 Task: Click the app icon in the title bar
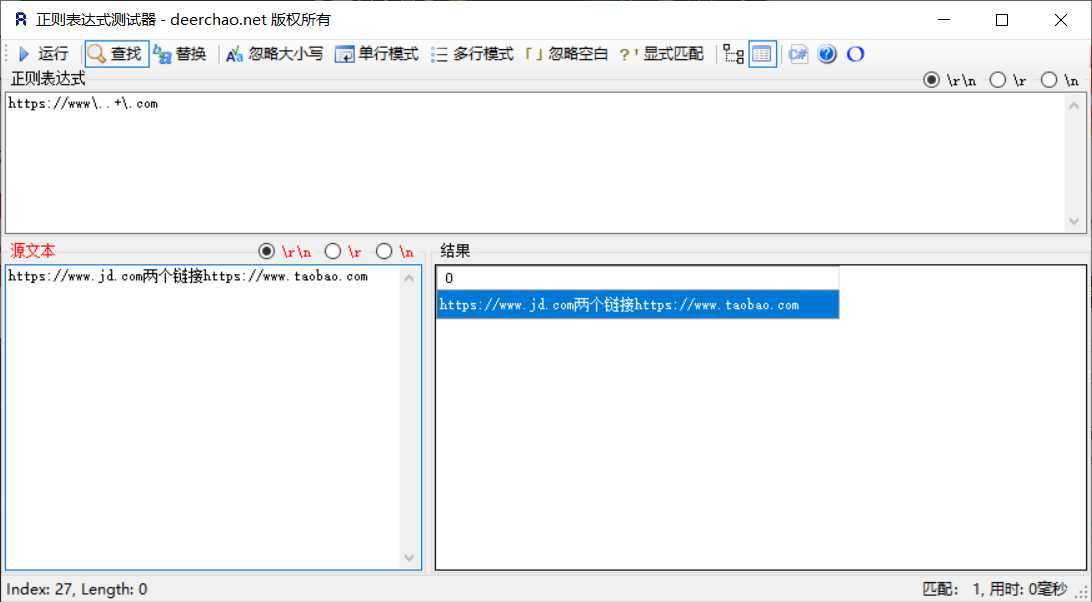tap(21, 20)
